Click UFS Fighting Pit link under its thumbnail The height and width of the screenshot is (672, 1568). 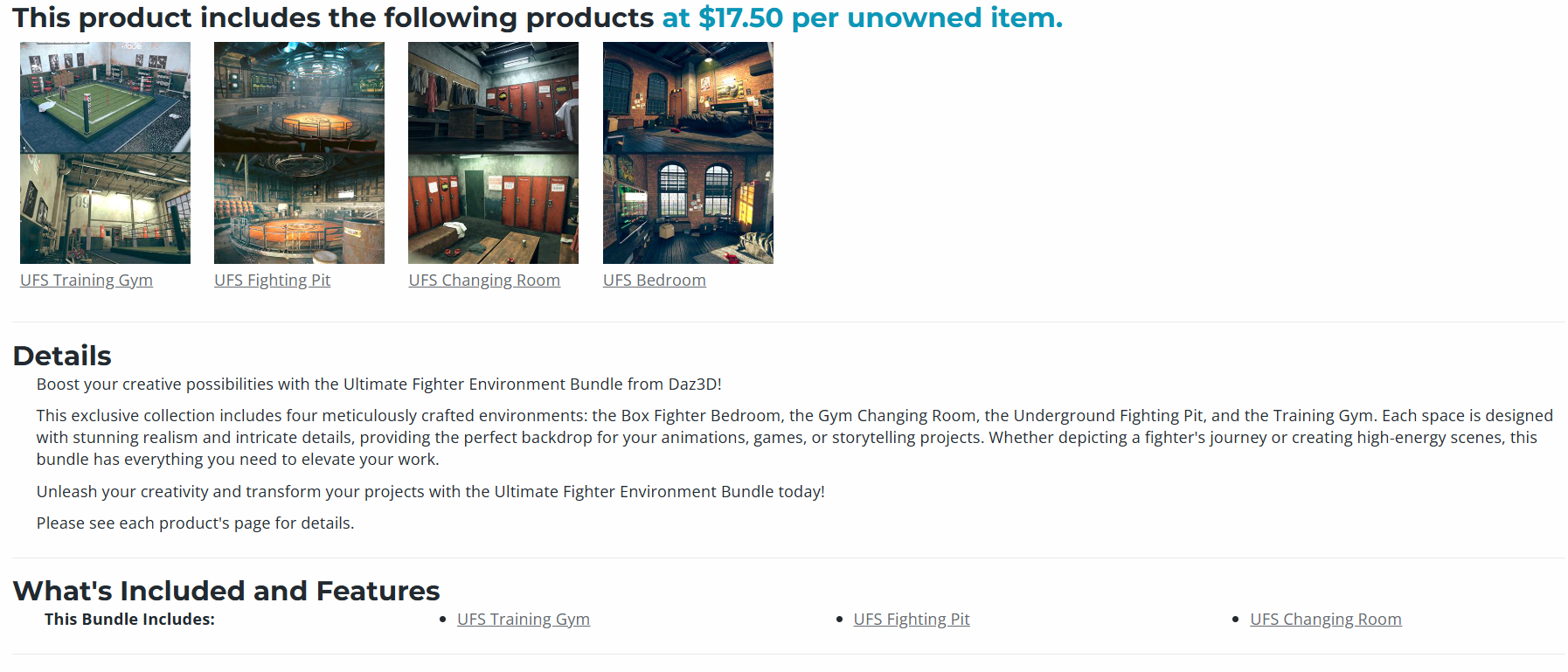pyautogui.click(x=273, y=281)
